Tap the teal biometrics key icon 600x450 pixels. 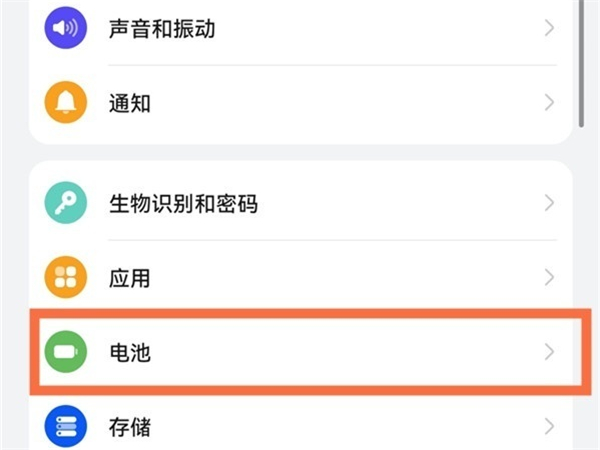click(66, 204)
